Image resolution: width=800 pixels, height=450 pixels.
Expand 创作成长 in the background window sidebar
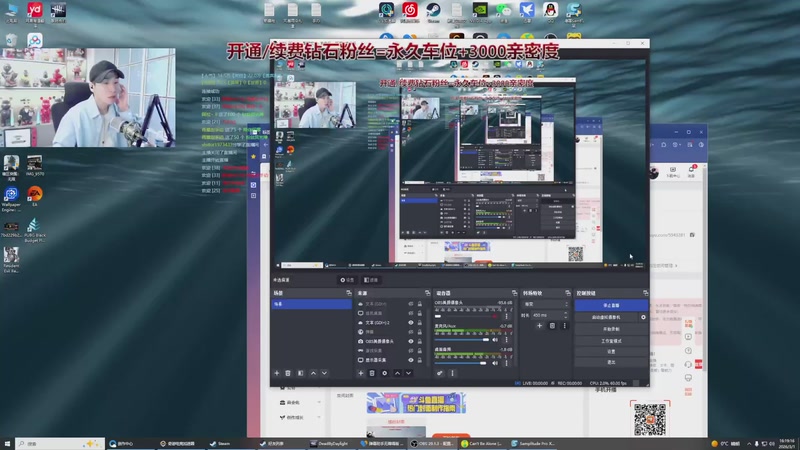(301, 417)
